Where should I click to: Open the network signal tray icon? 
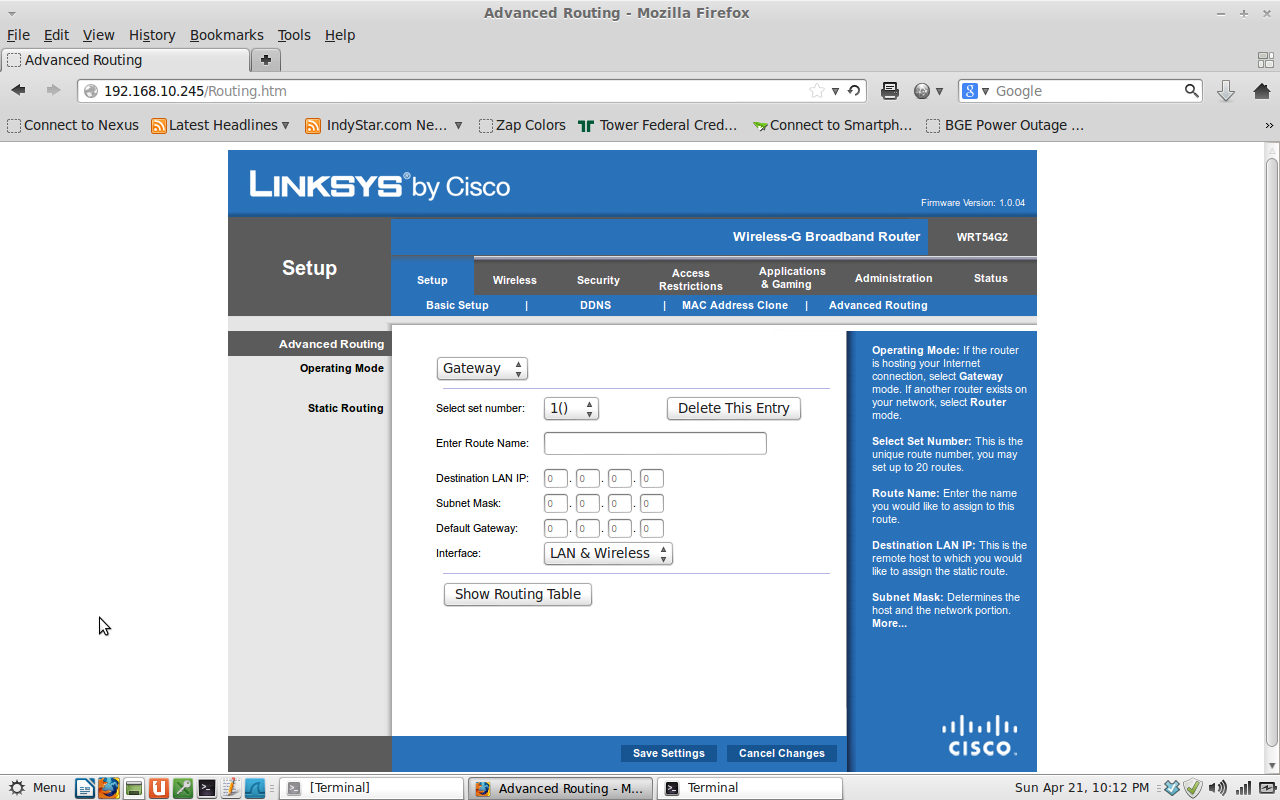(1243, 788)
